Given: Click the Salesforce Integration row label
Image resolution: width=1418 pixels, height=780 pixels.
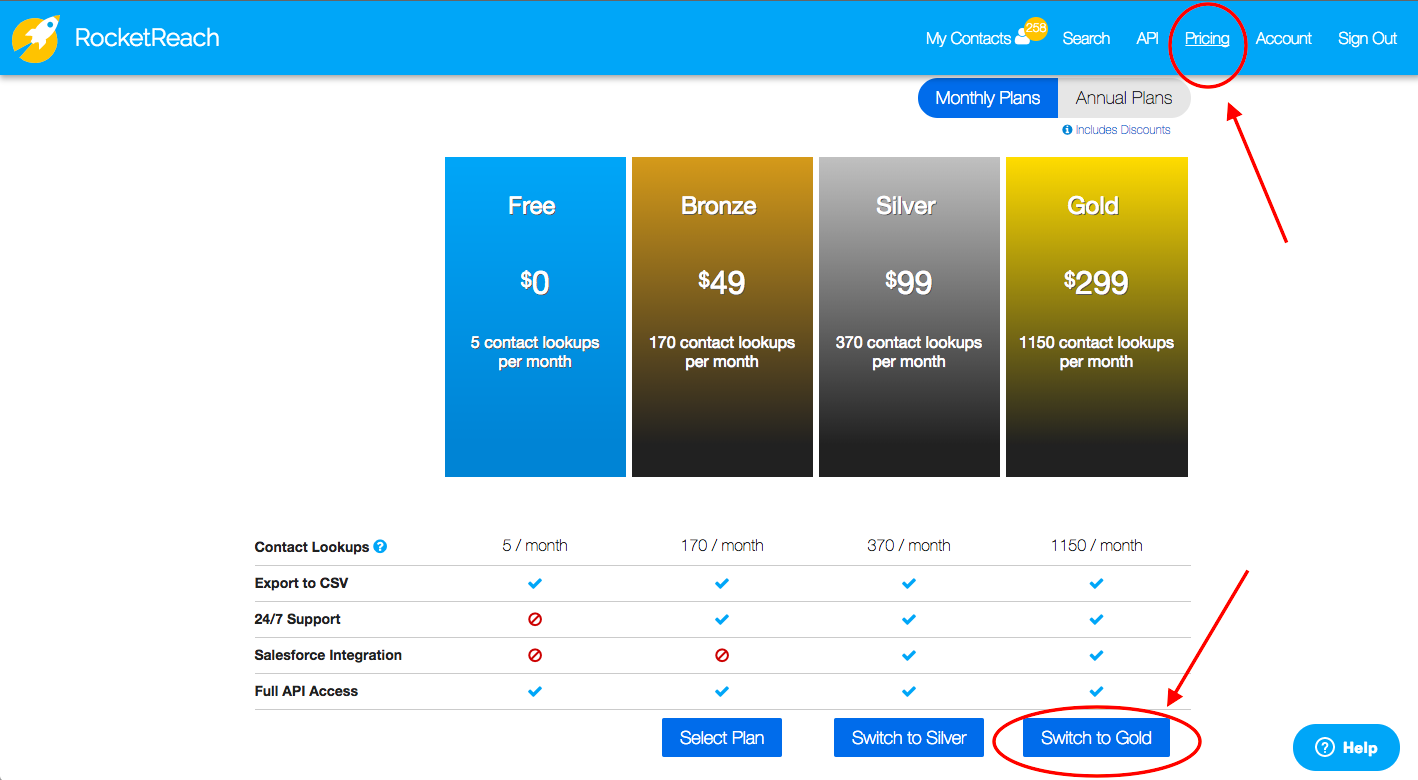Looking at the screenshot, I should [x=328, y=655].
